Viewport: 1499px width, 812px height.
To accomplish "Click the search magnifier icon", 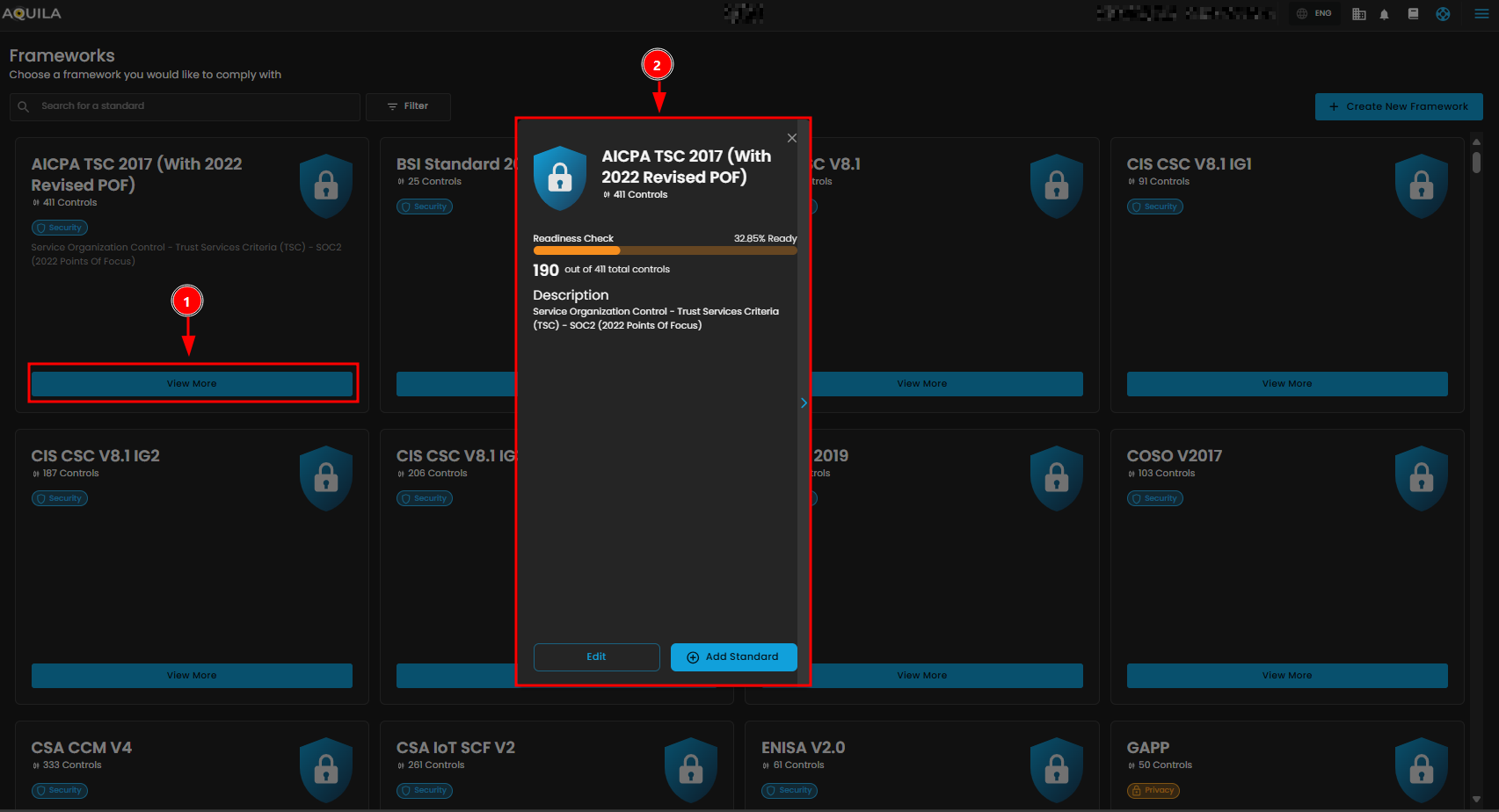I will 24,106.
